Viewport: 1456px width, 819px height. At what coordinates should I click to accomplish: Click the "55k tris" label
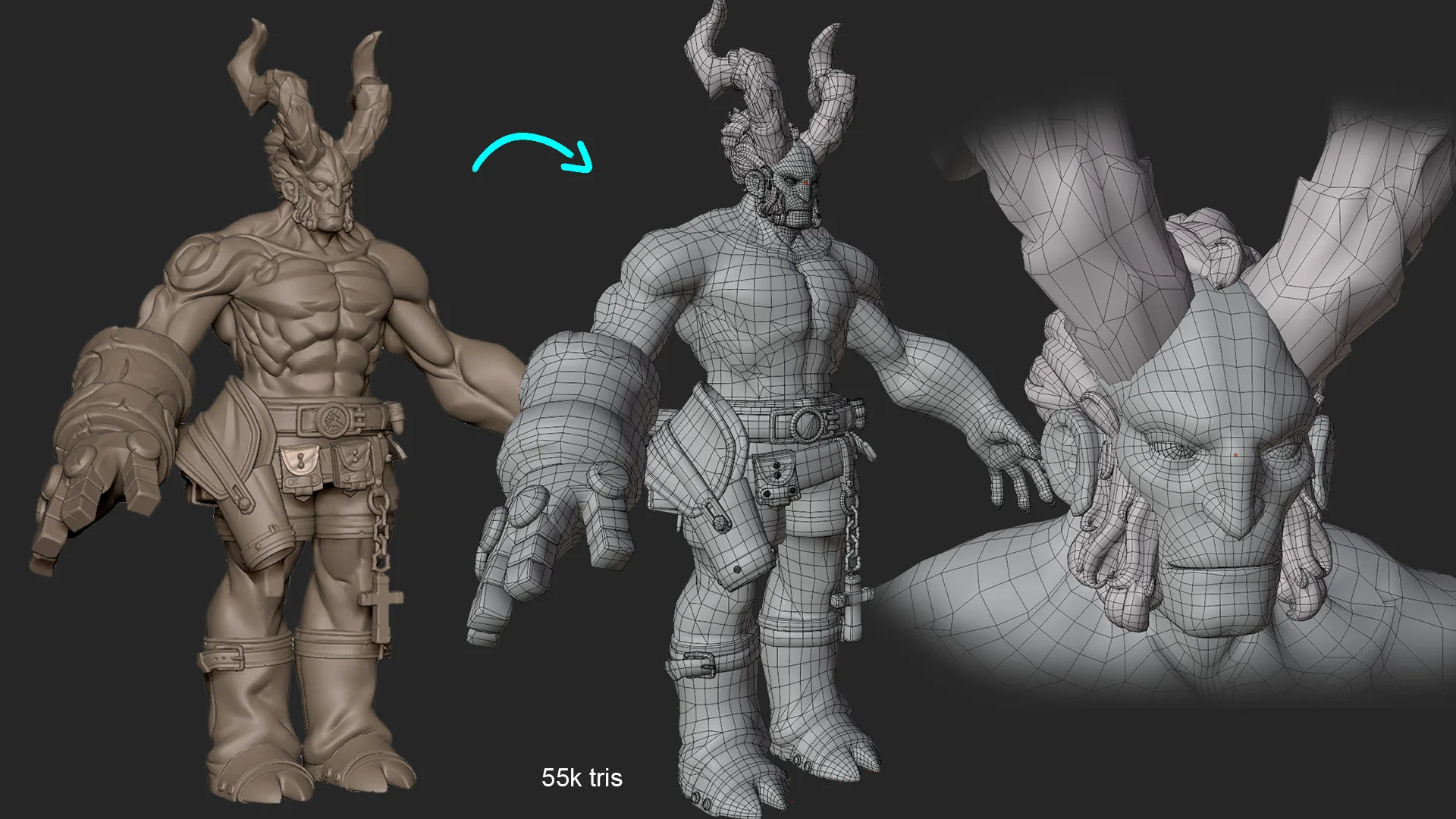coord(582,777)
